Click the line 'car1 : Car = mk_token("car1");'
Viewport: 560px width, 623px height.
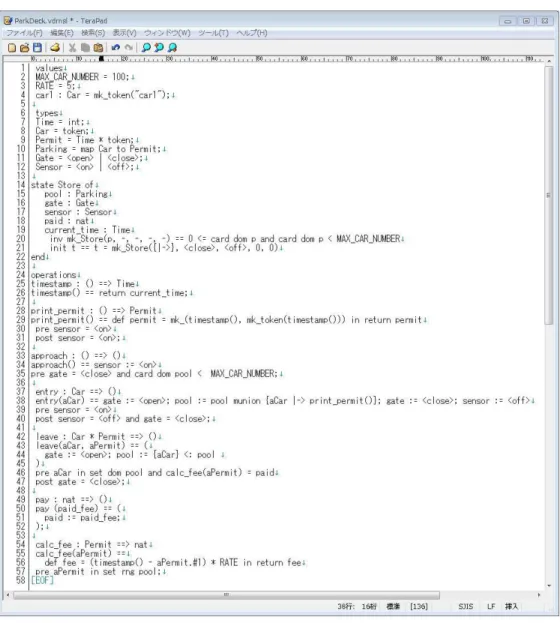point(105,95)
